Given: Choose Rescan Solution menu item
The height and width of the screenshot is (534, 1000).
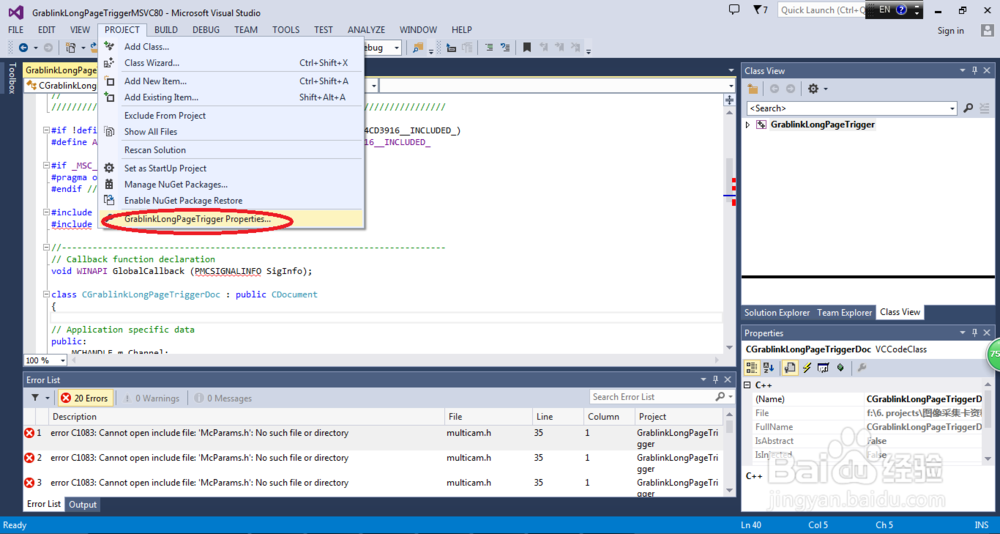Looking at the screenshot, I should pos(231,150).
